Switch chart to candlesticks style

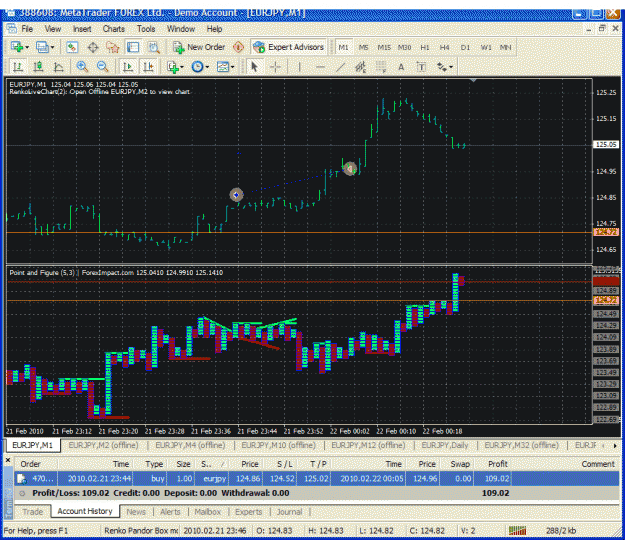(x=38, y=67)
